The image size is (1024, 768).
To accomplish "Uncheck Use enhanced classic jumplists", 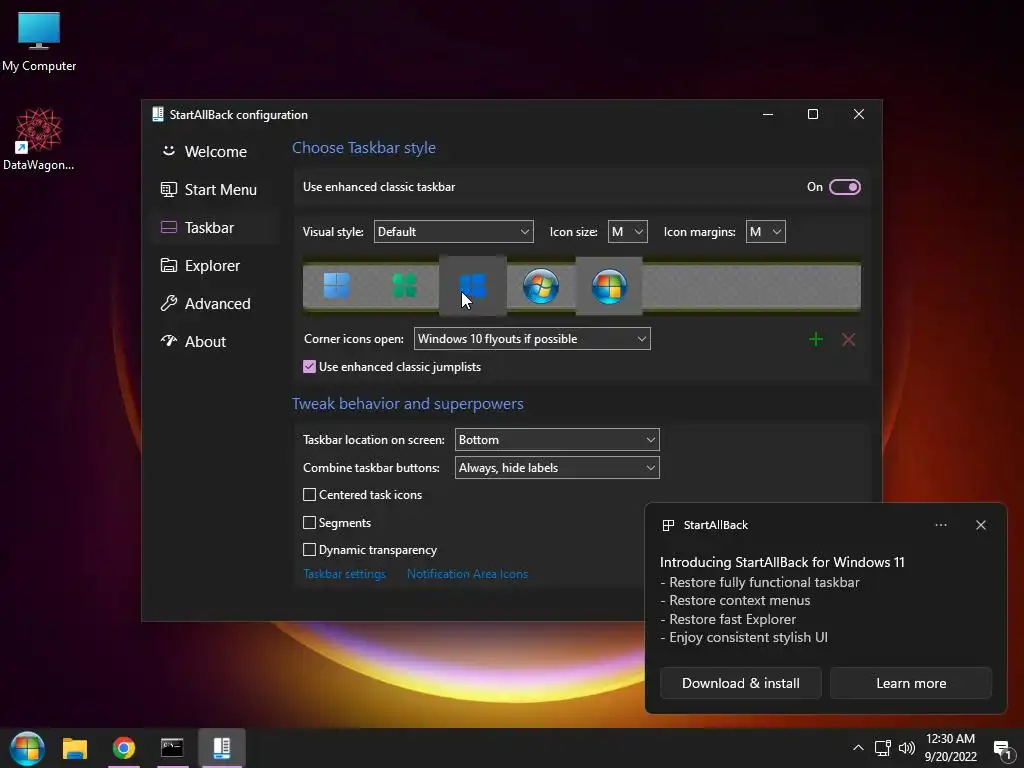I will (310, 367).
